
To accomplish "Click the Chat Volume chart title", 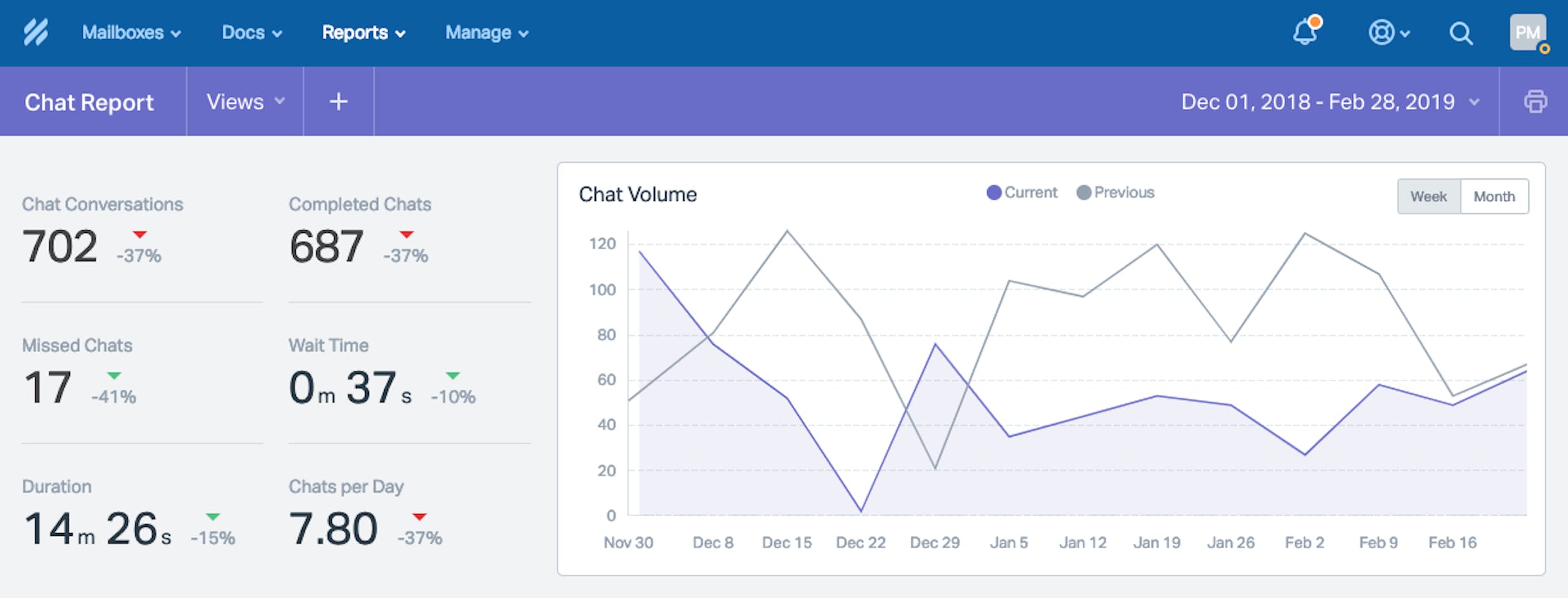I will click(x=638, y=194).
